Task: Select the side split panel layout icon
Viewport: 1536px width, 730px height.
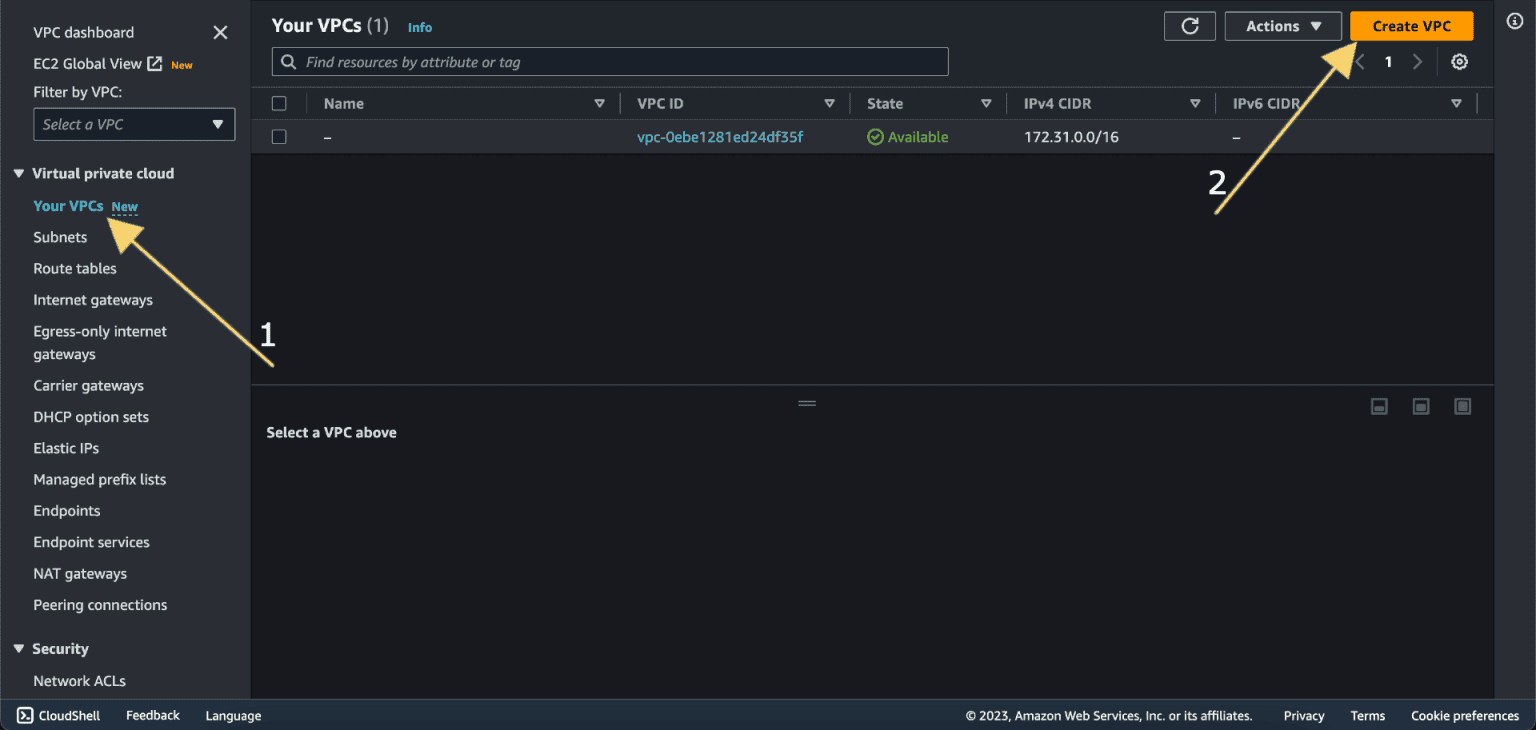Action: click(1421, 406)
